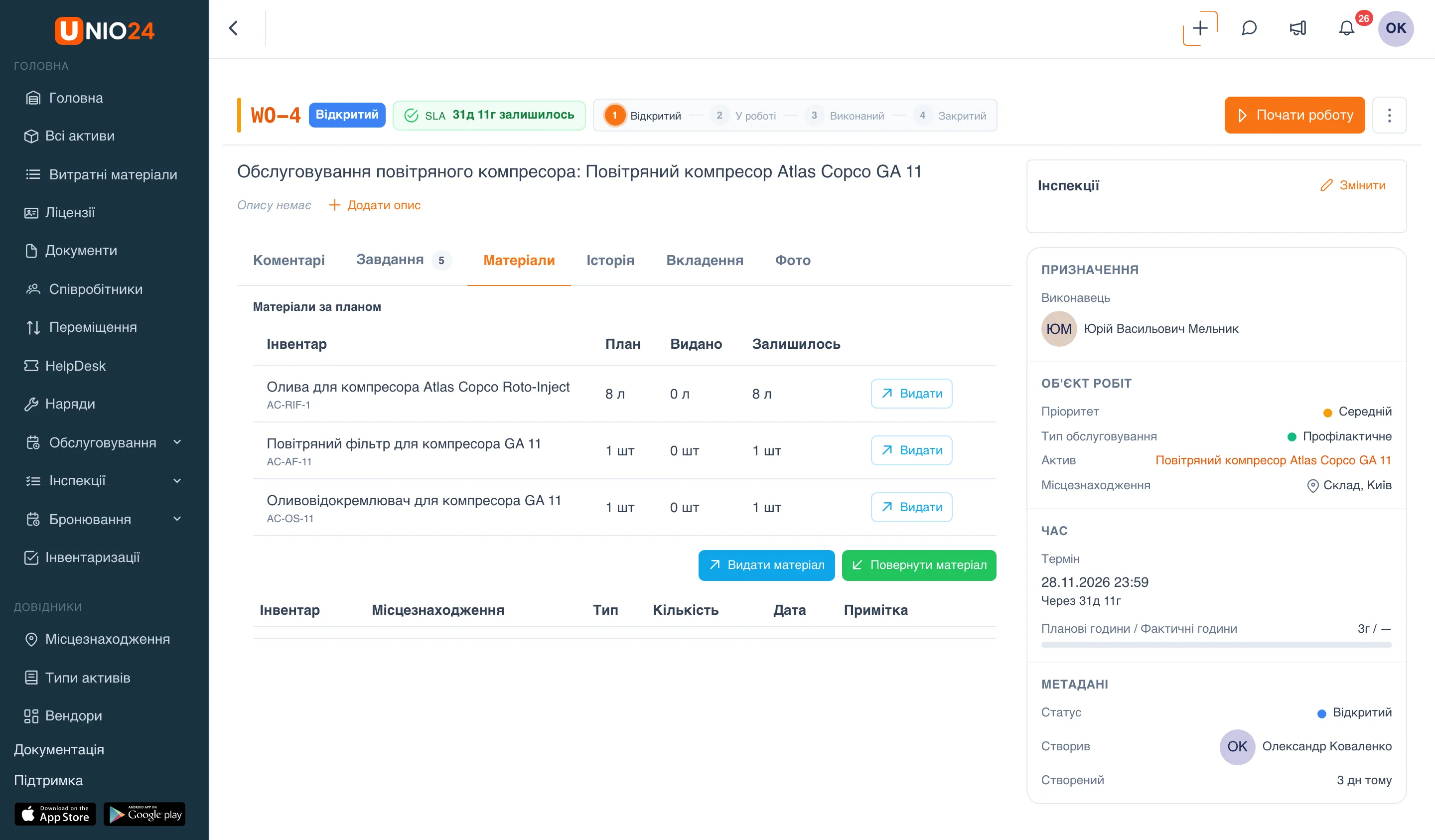Click the green Повернути матеріал button

click(919, 565)
